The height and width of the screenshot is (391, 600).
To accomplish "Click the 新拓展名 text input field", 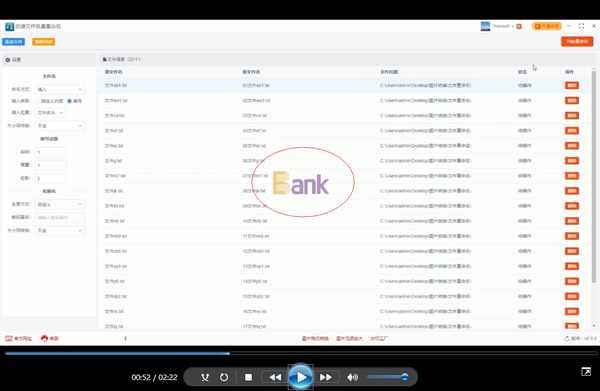I will pos(60,217).
